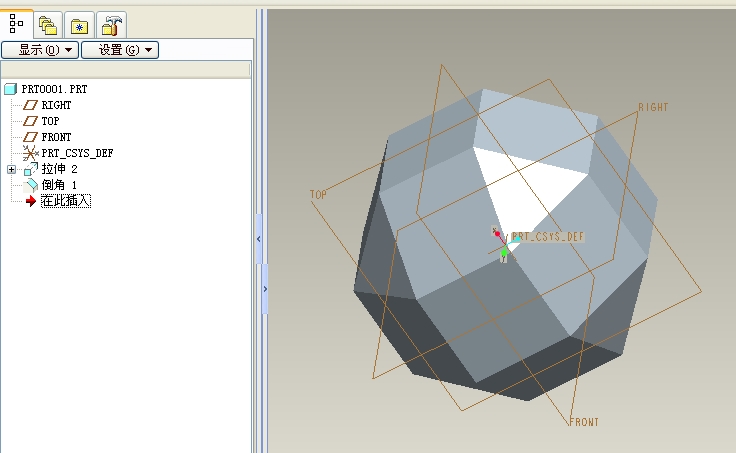Click the RIGHT datum plane icon
Viewport: 736px width, 453px height.
click(x=31, y=105)
